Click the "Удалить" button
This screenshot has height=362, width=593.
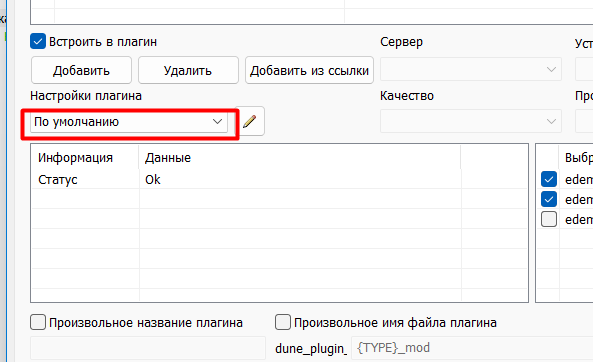[188, 70]
